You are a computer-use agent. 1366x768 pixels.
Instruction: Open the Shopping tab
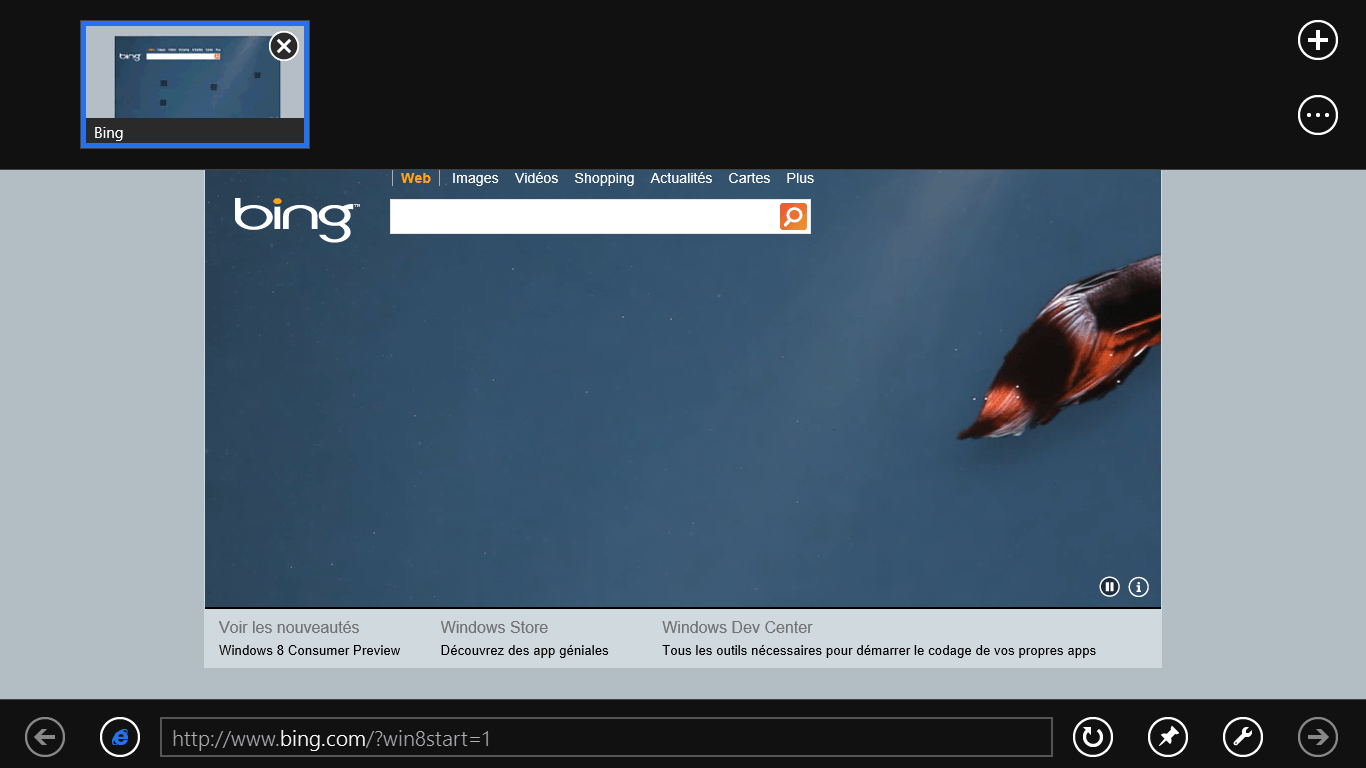click(604, 178)
